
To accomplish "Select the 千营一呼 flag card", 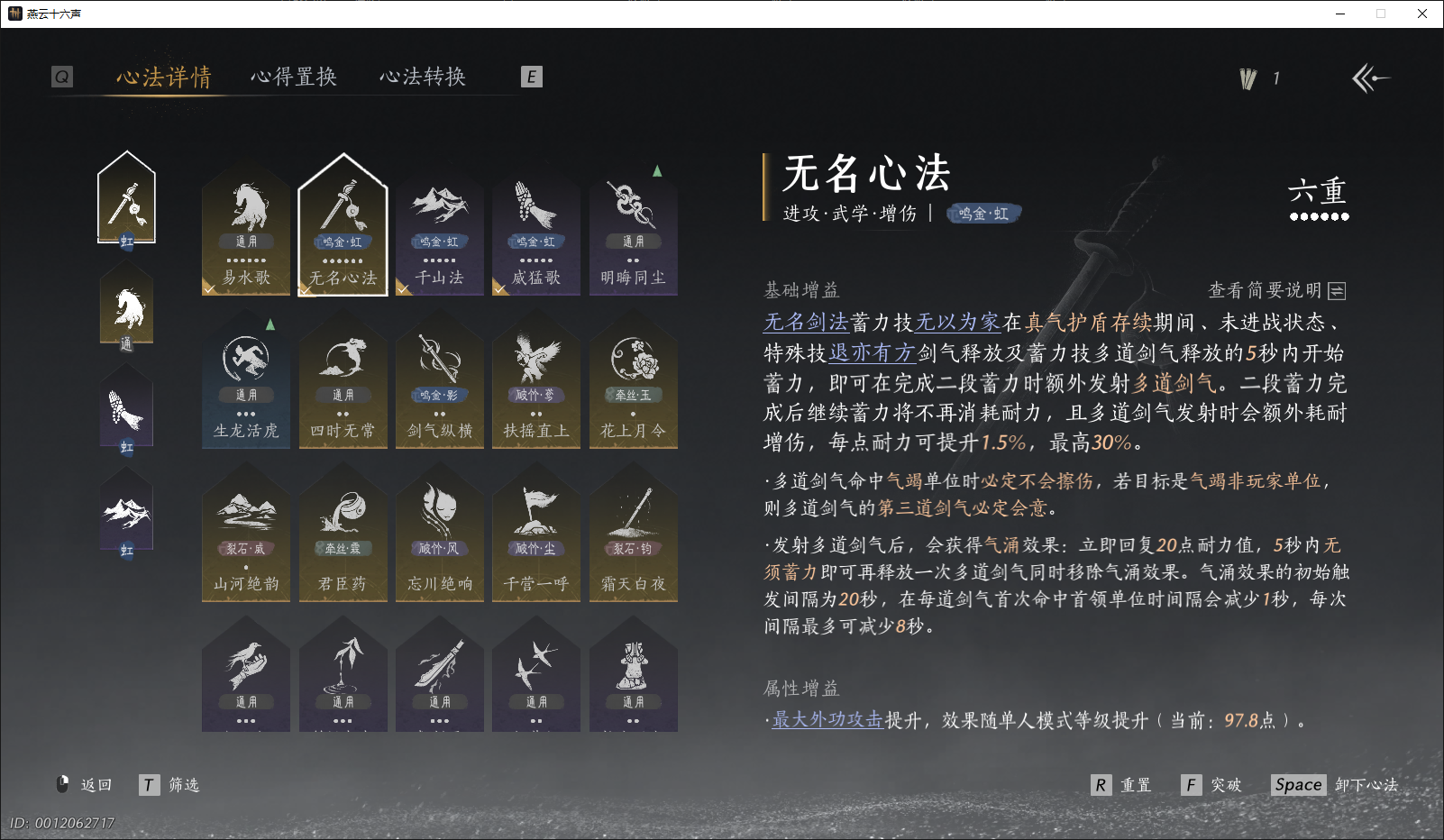I will (536, 532).
